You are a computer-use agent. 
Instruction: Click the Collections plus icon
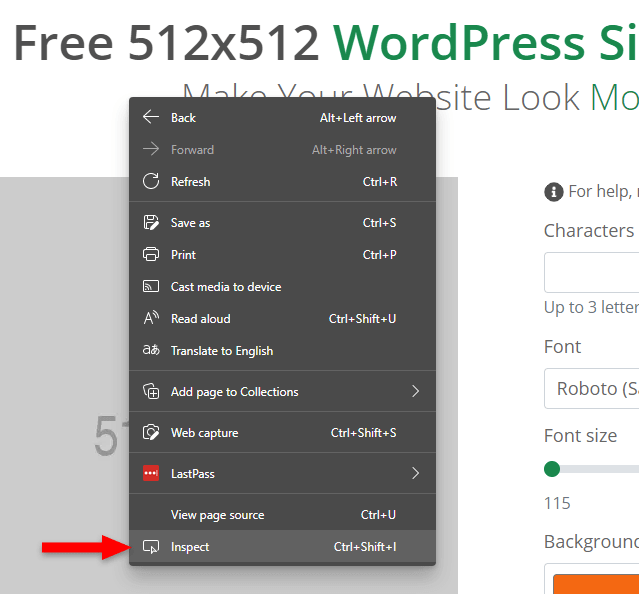pyautogui.click(x=151, y=391)
